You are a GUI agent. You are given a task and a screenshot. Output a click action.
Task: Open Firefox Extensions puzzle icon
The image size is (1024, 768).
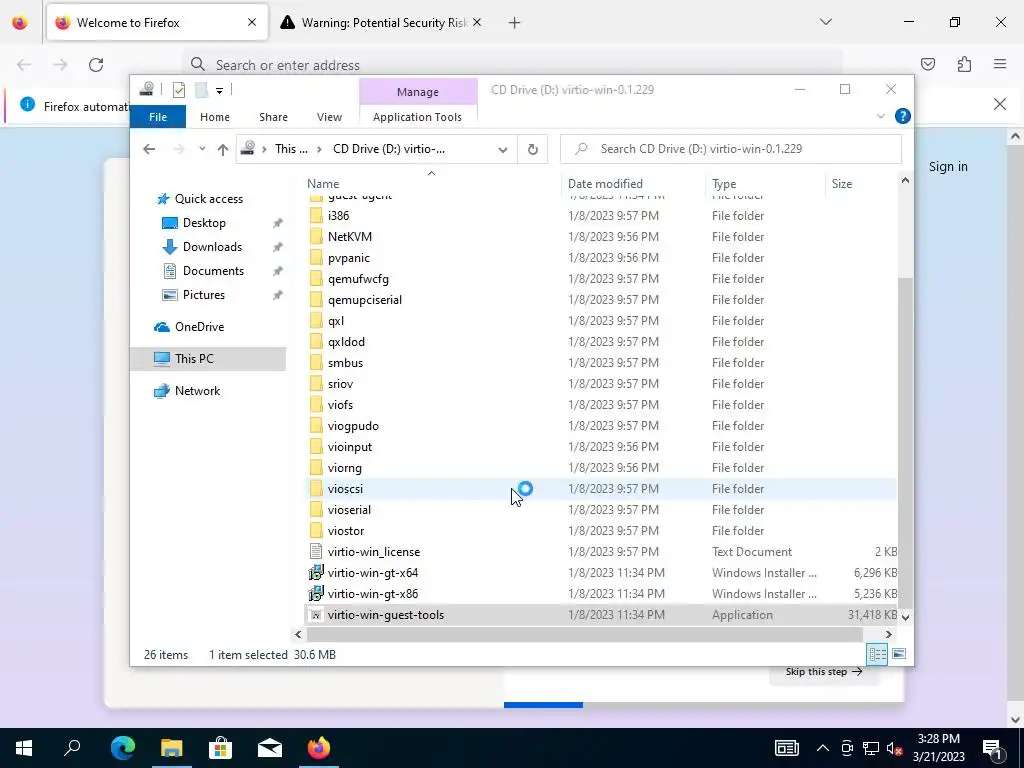(965, 64)
